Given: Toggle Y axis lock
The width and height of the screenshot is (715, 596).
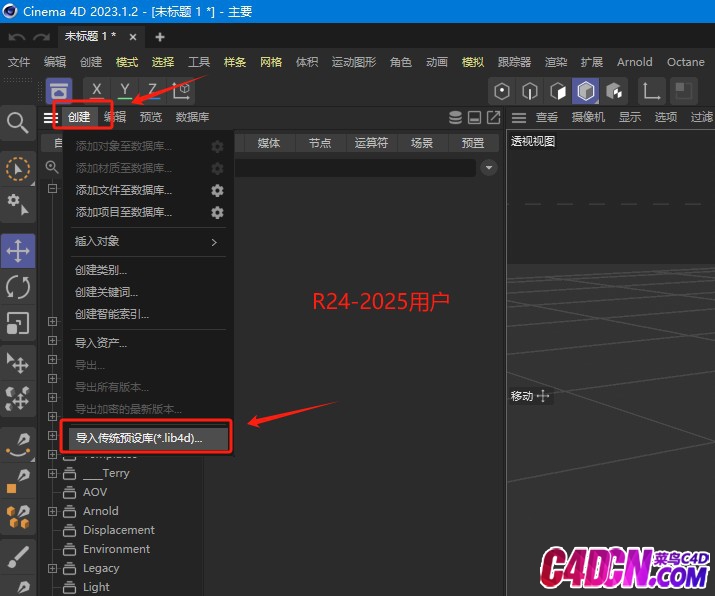Looking at the screenshot, I should [x=124, y=89].
